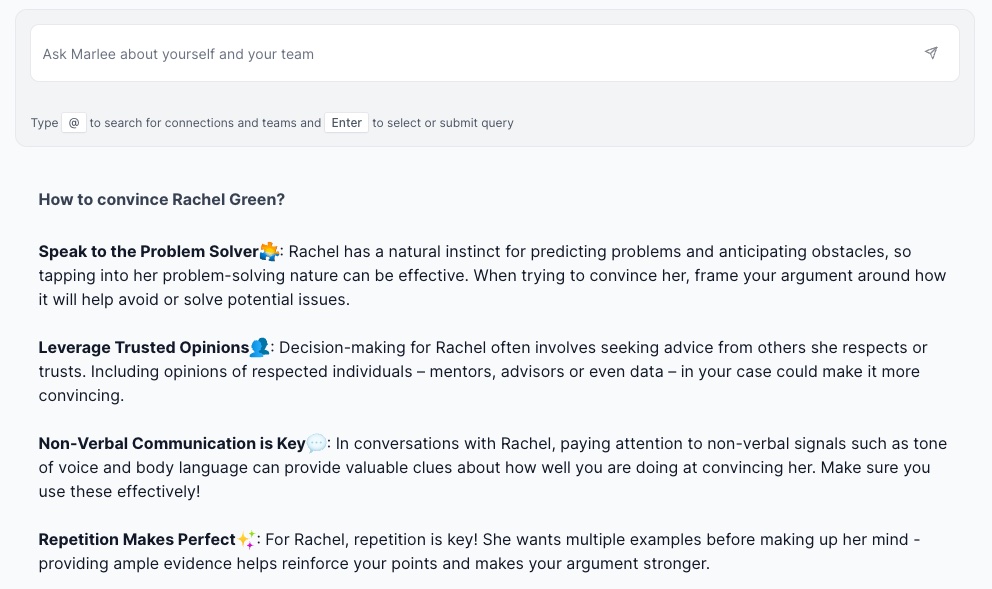Click the speech bubble emoji
Image resolution: width=992 pixels, height=589 pixels.
click(316, 443)
